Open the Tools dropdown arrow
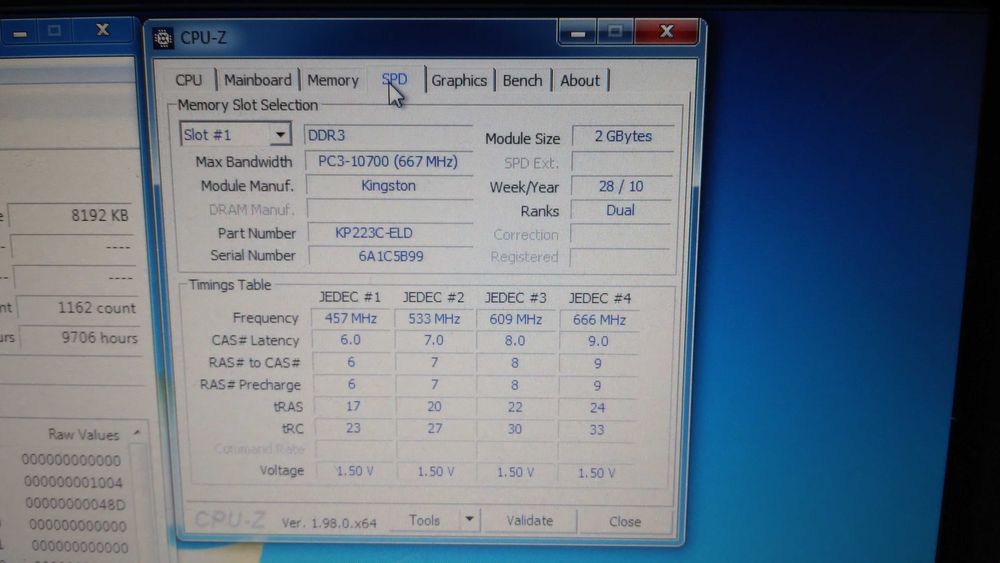1000x563 pixels. [x=469, y=520]
